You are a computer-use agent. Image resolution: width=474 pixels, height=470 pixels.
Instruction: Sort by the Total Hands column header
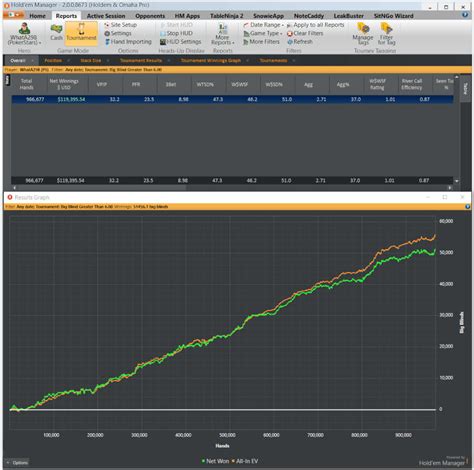[x=26, y=84]
